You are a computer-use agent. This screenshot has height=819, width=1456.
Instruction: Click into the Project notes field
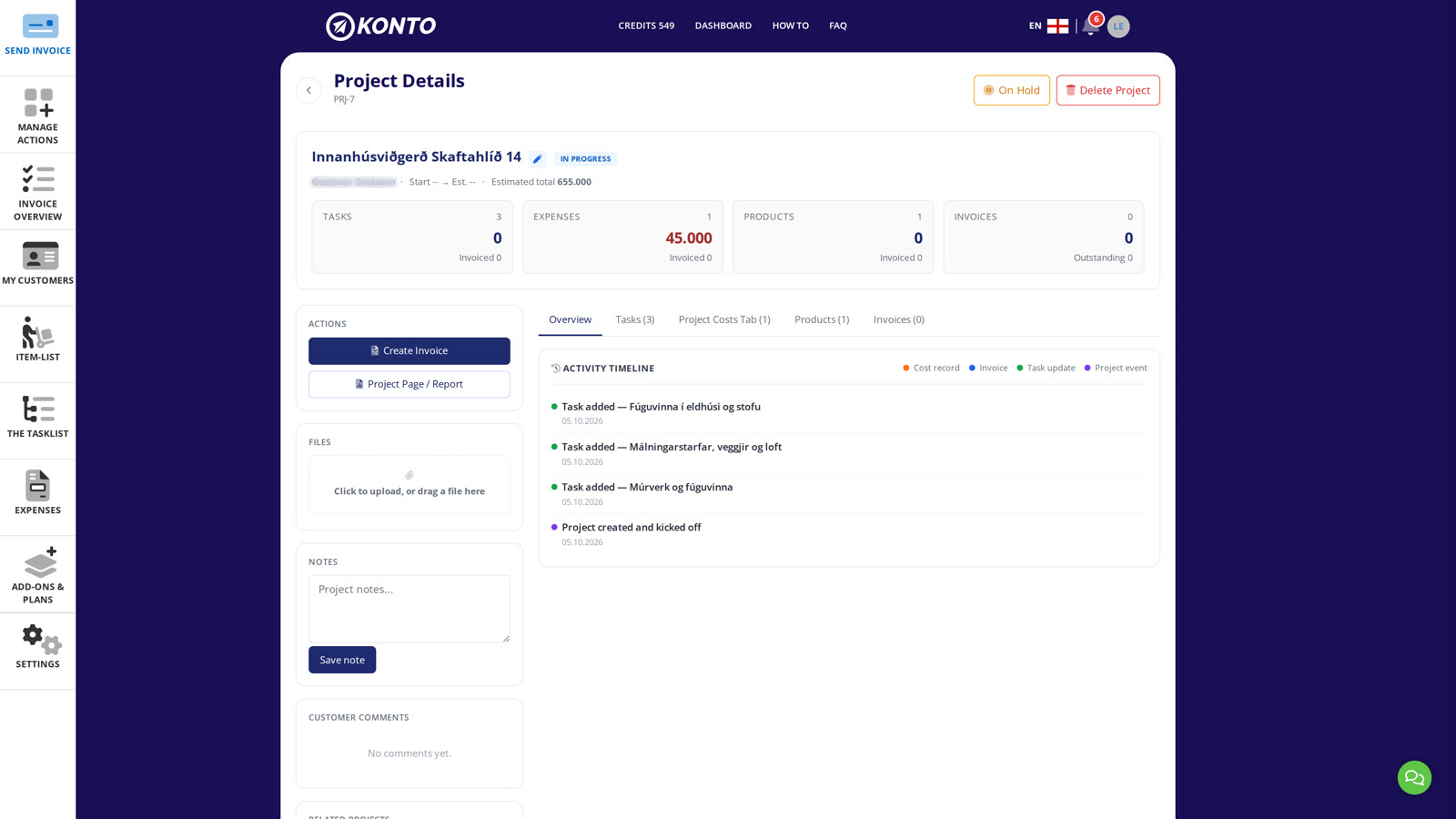pyautogui.click(x=409, y=609)
